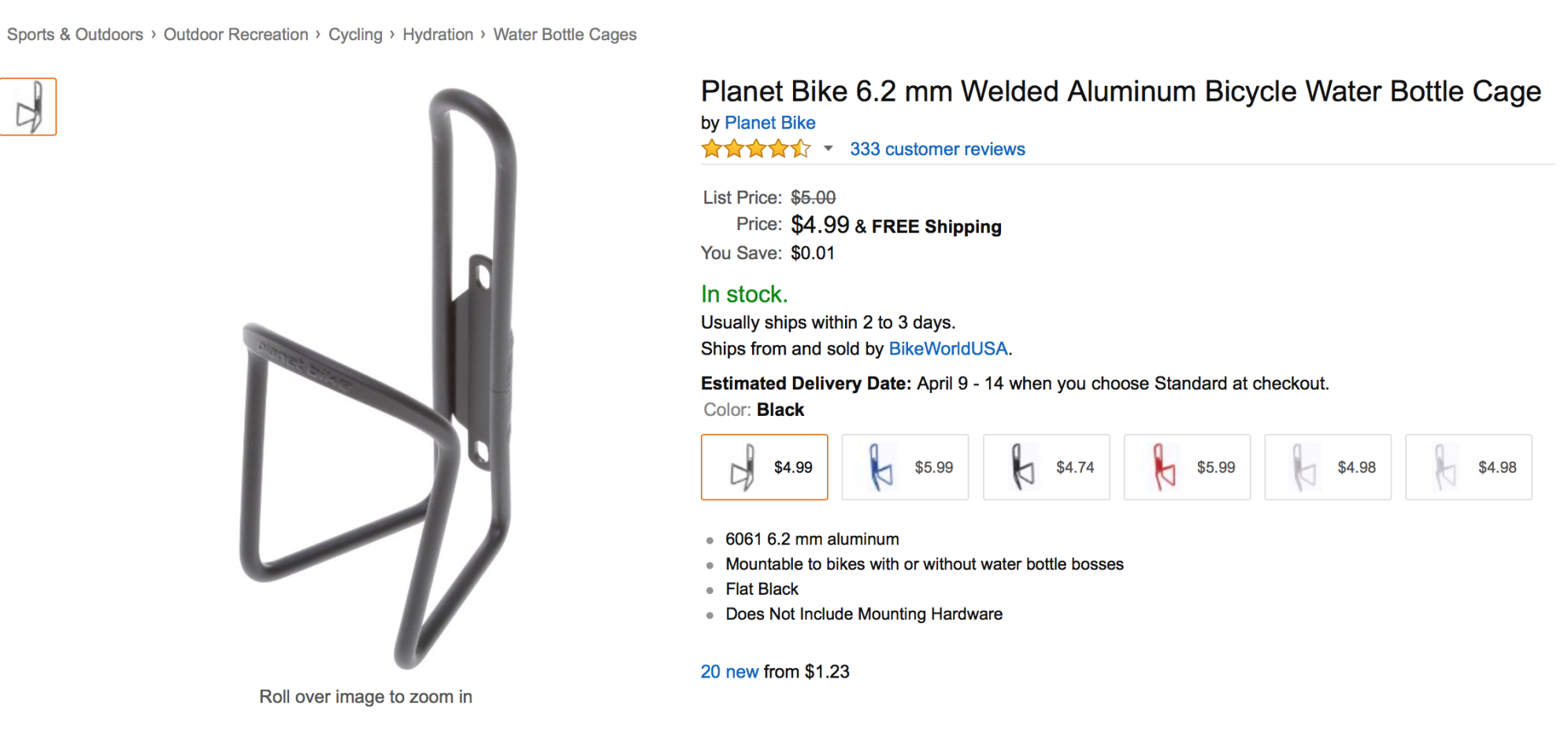Select the selected black $4.99 cage swatch
Image resolution: width=1568 pixels, height=750 pixels.
[x=764, y=467]
